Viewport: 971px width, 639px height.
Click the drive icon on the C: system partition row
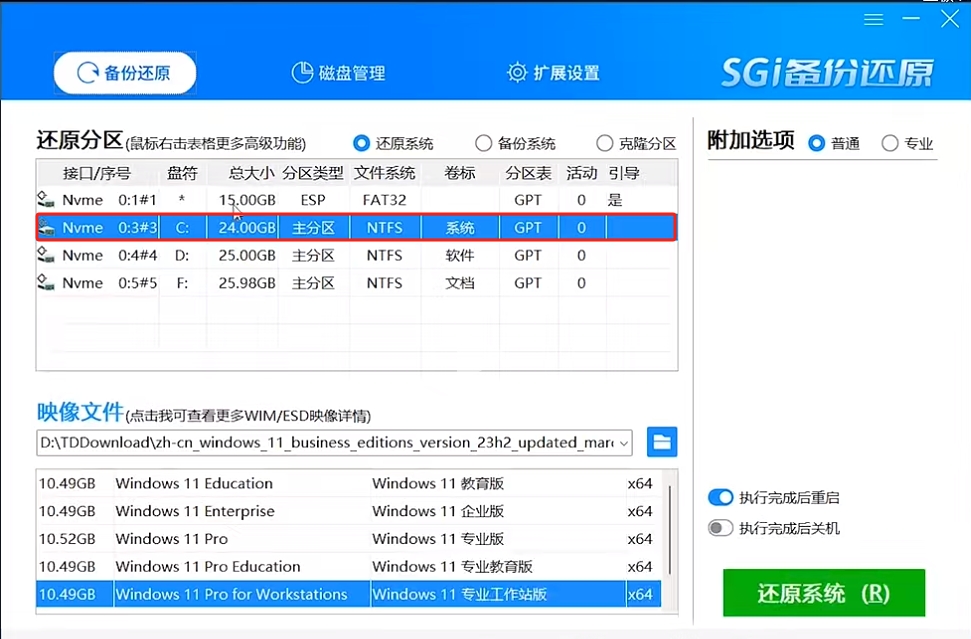click(45, 227)
